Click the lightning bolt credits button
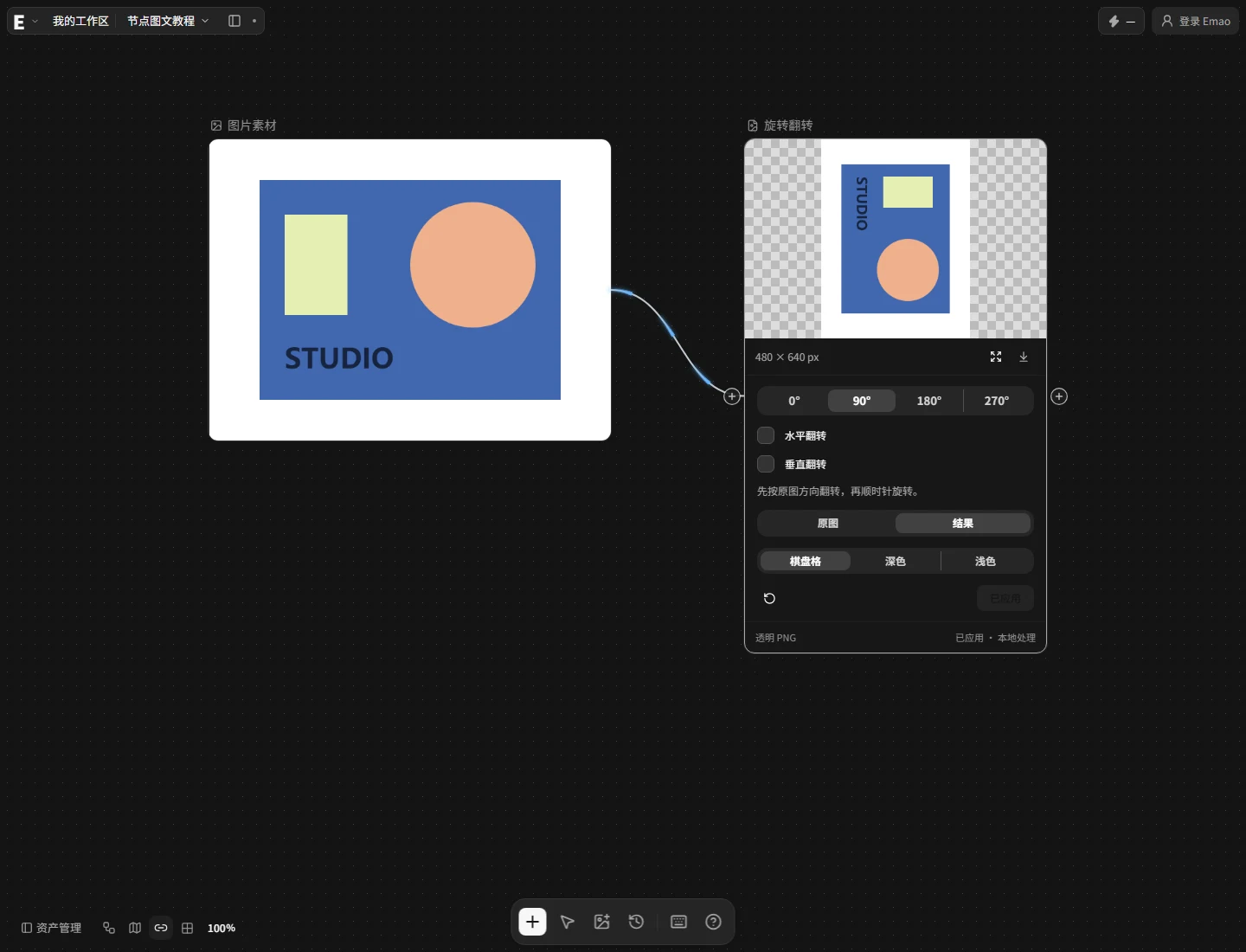 coord(1121,21)
